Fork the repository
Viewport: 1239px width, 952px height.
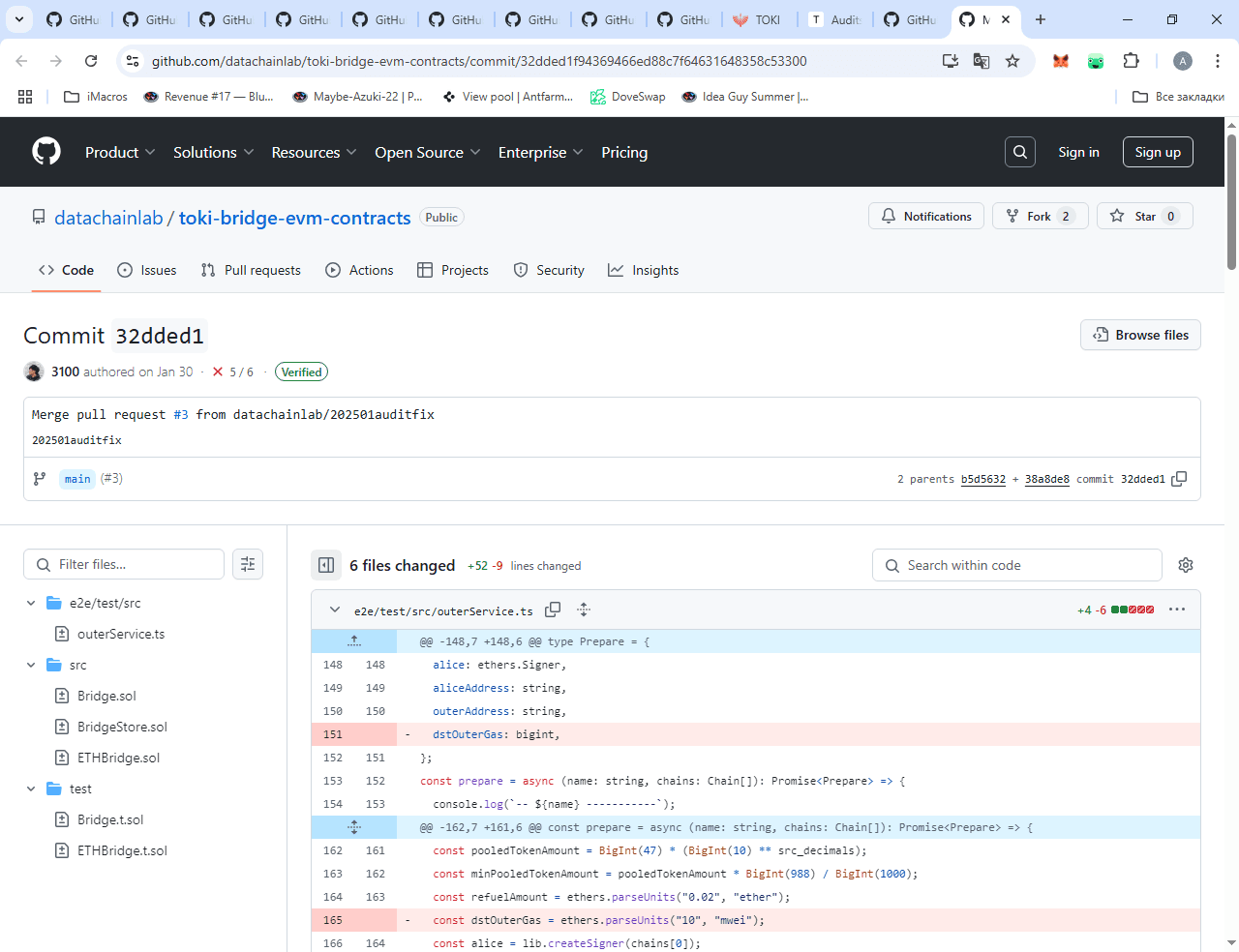point(1041,216)
